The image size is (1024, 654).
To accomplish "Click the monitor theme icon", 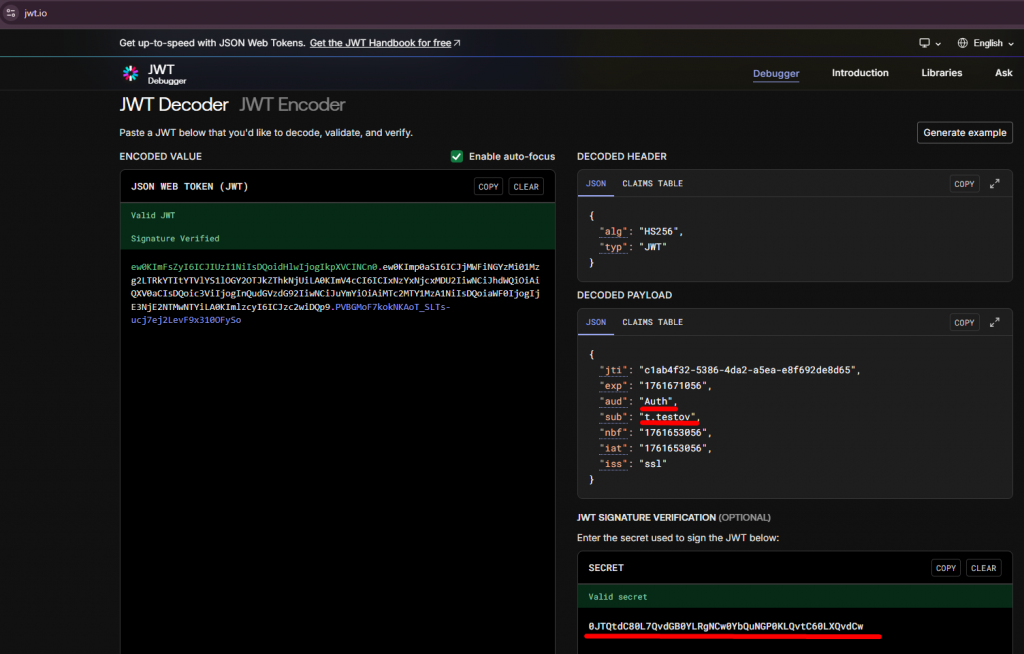I will pos(924,43).
